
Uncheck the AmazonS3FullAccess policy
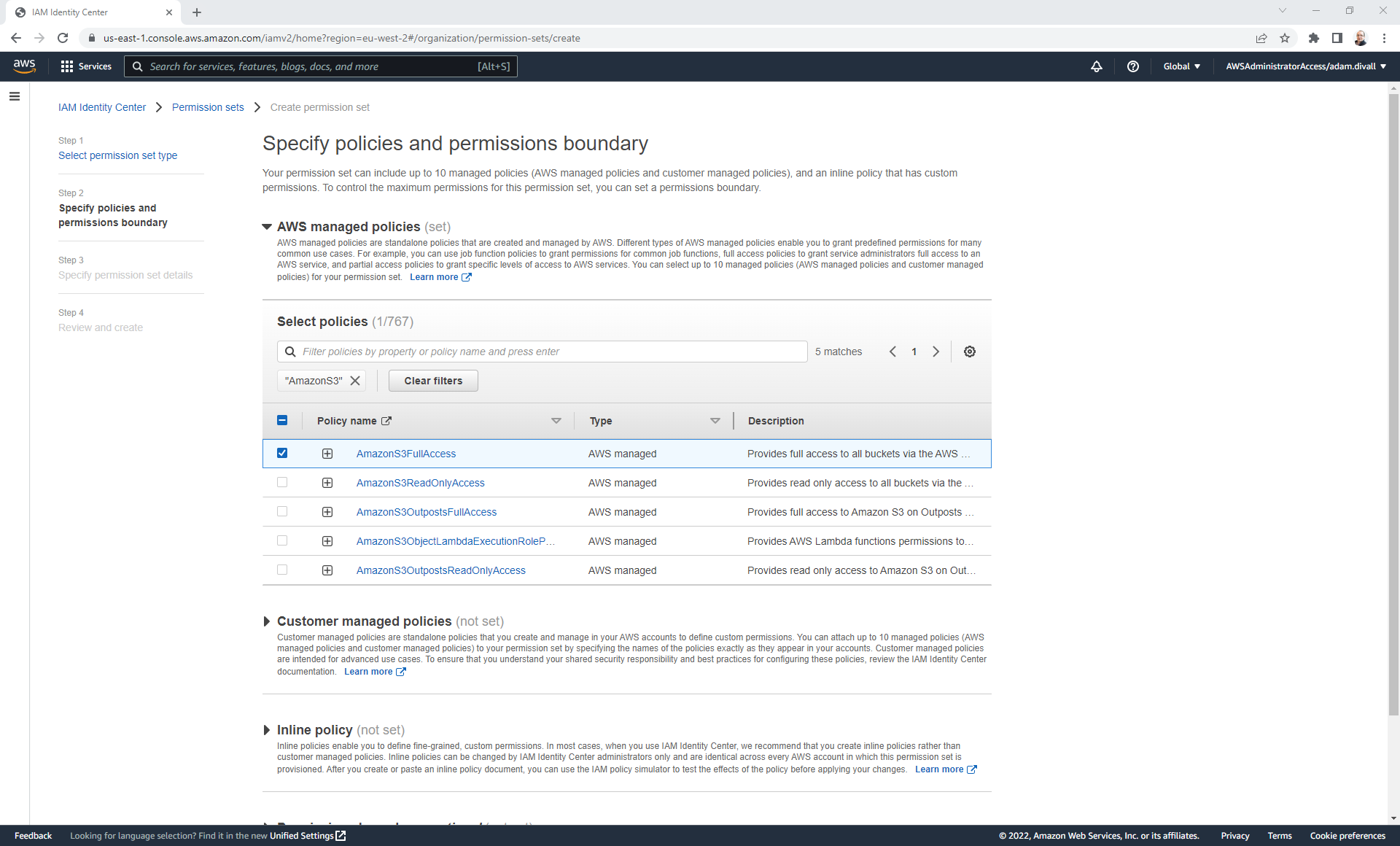tap(282, 453)
